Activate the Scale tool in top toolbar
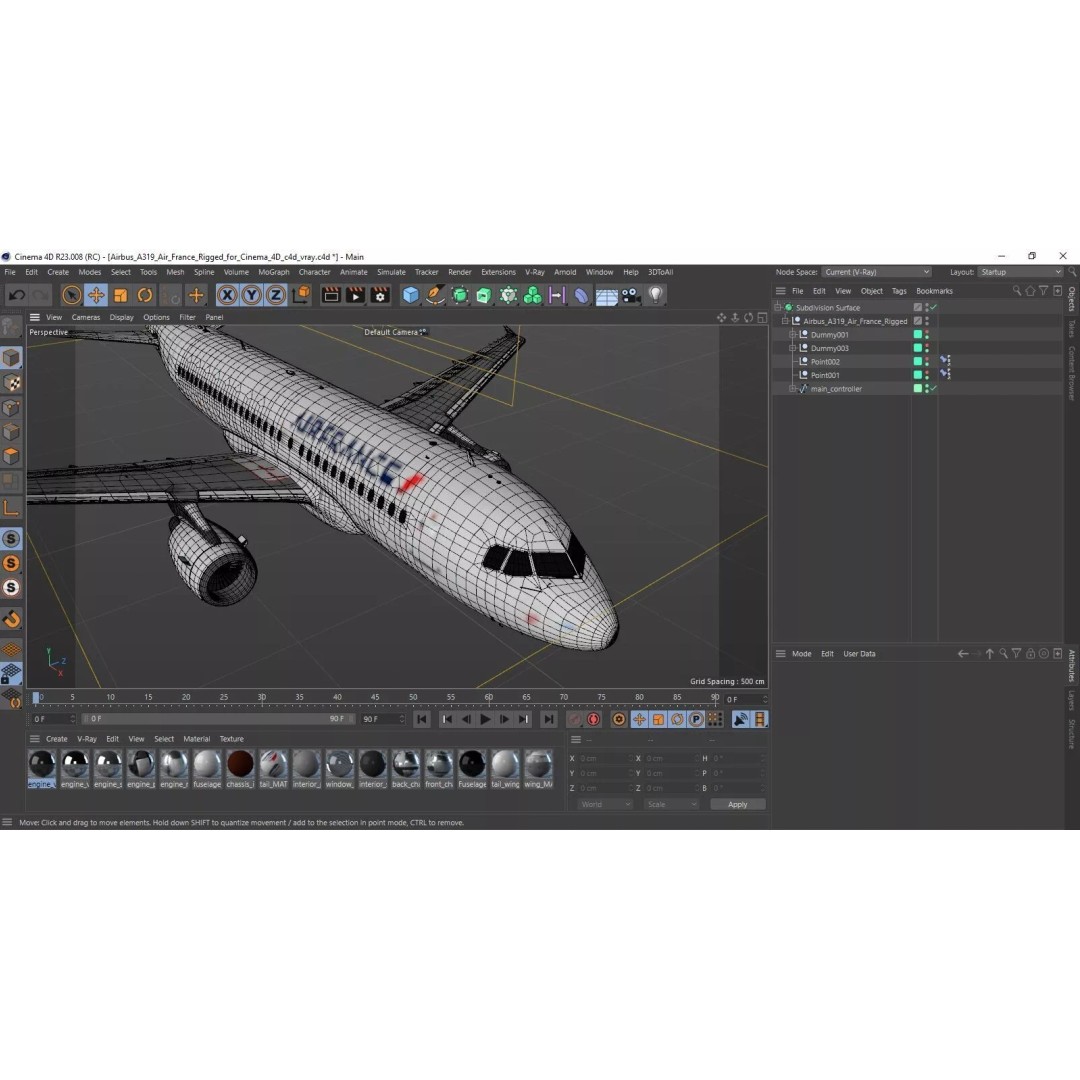 coord(121,295)
